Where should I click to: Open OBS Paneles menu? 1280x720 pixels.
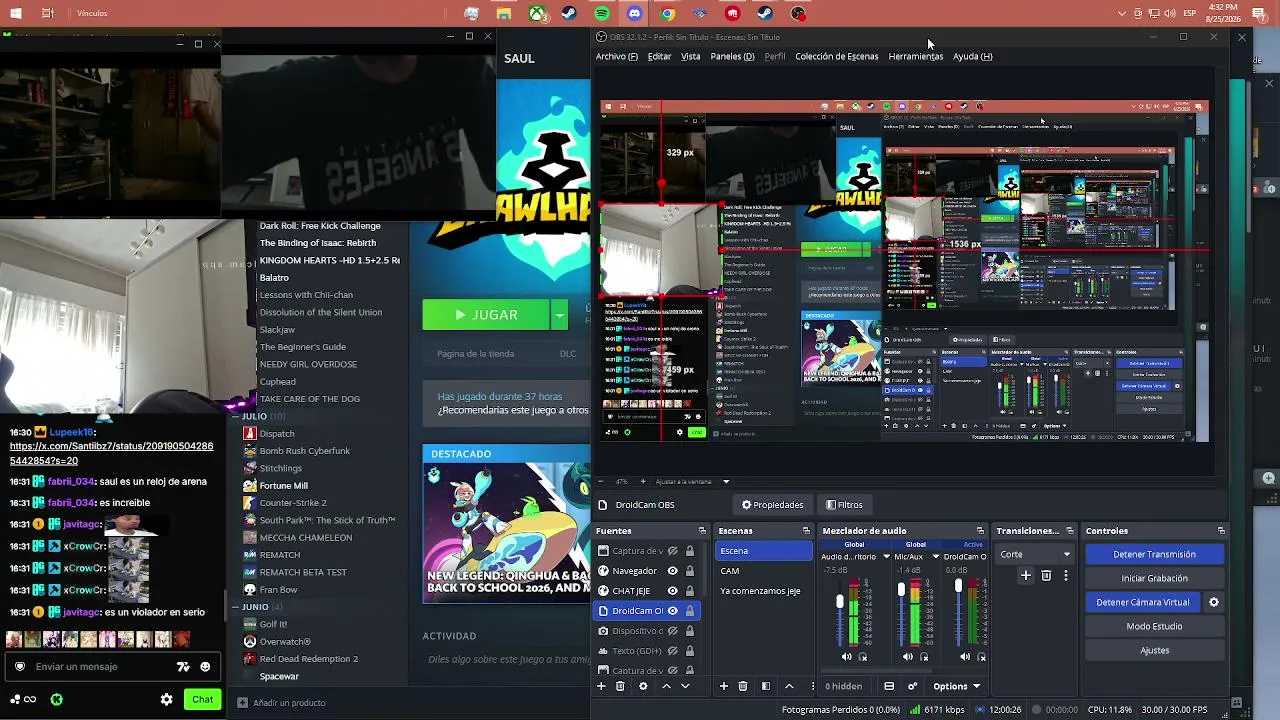(x=732, y=57)
